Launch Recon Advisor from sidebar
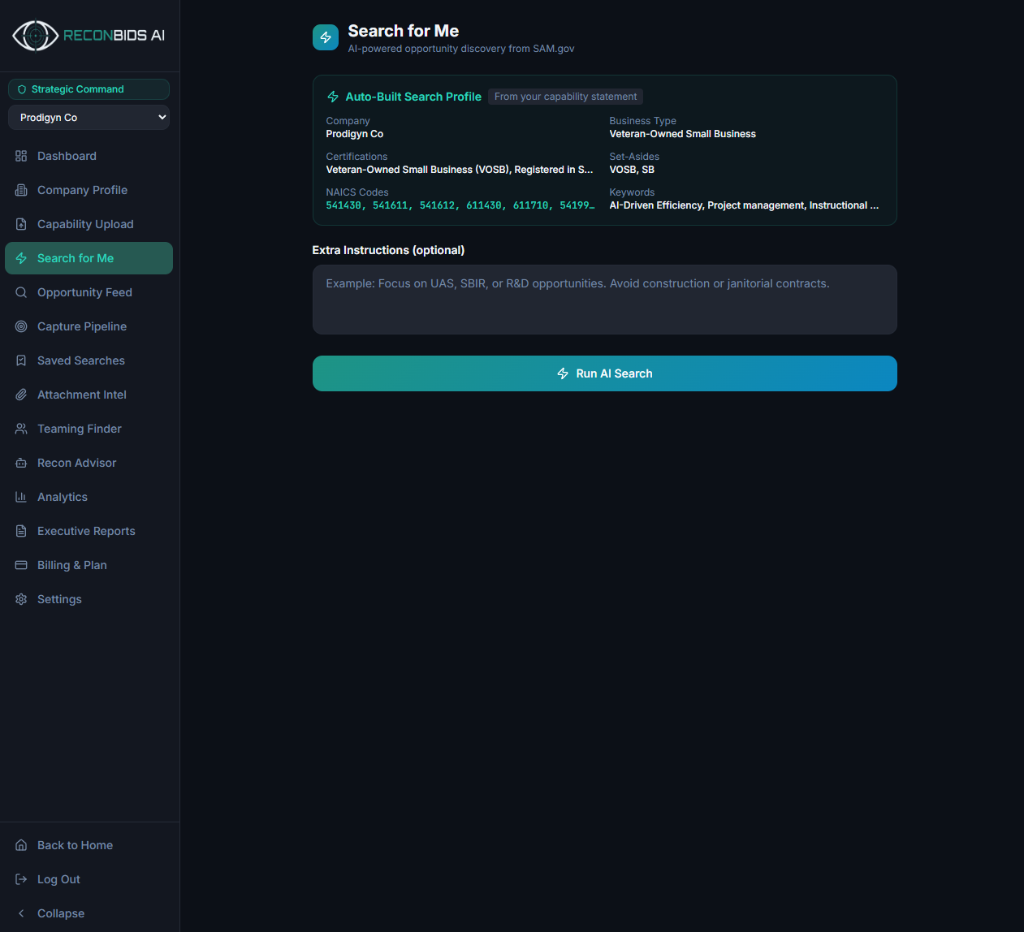 (89, 463)
